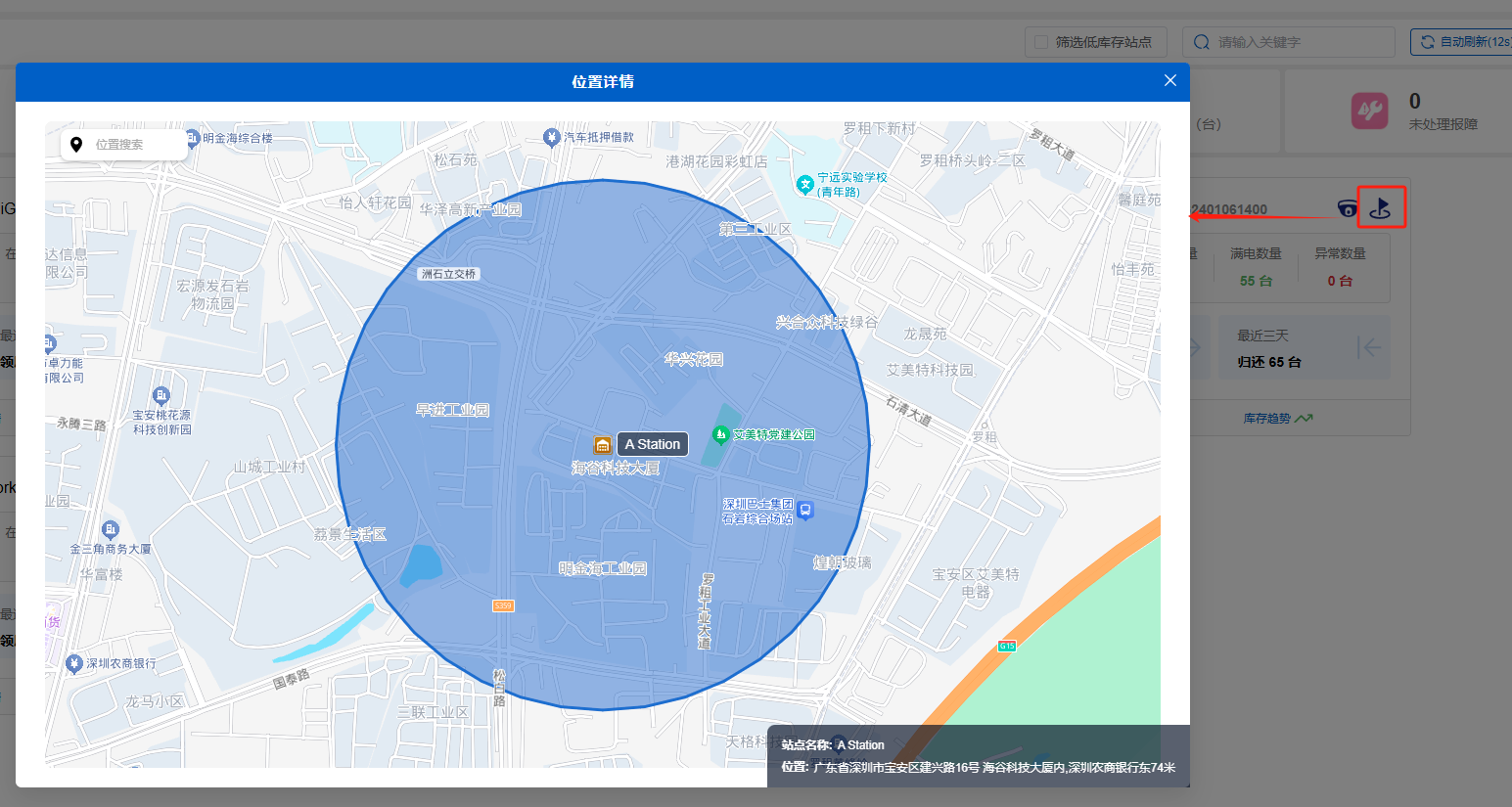Viewport: 1512px width, 807px height.
Task: Click the 明金海综合楼 building map pin
Action: pos(193,138)
